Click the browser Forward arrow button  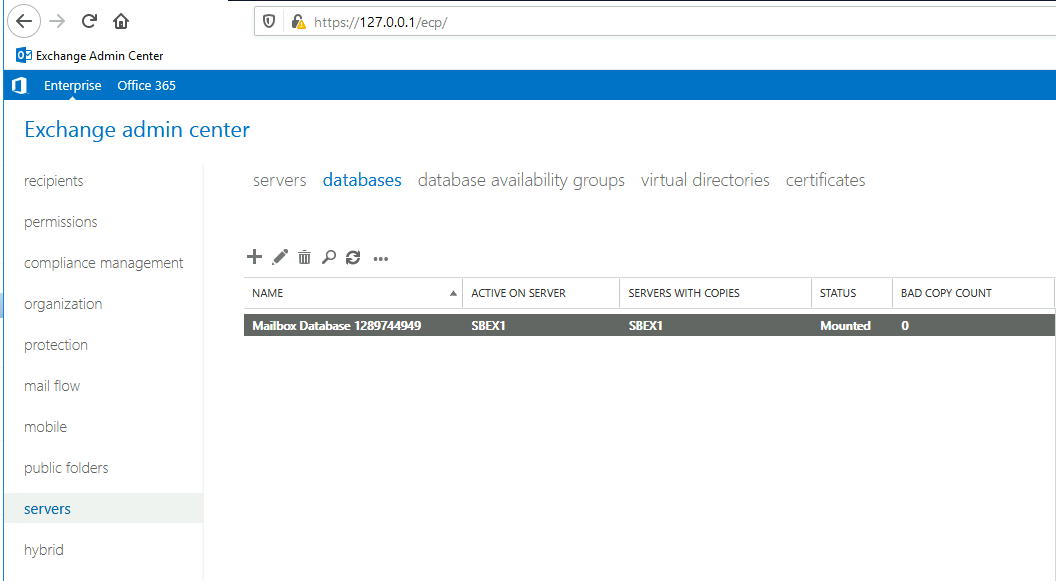pos(57,22)
